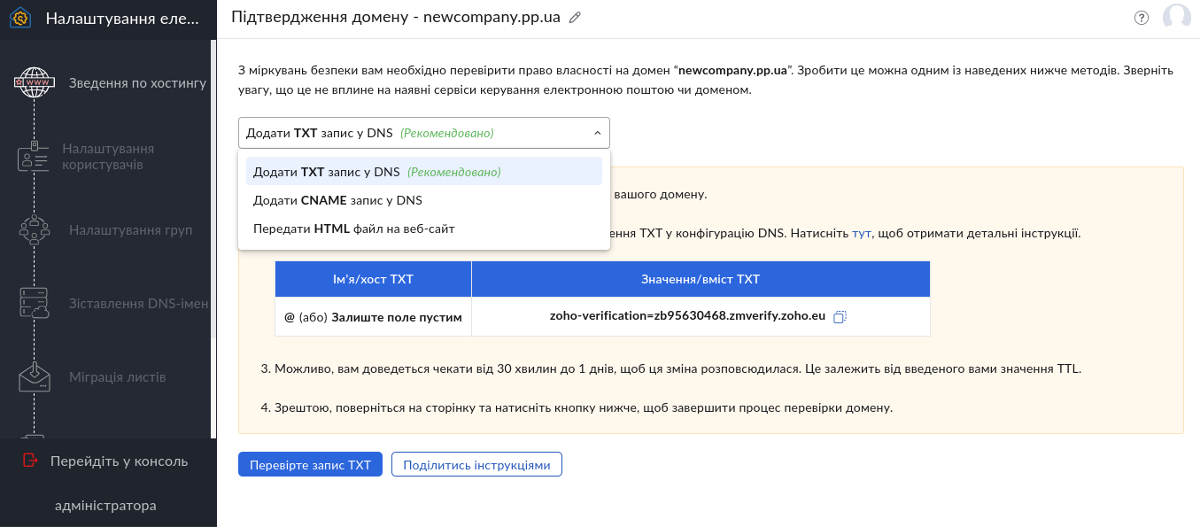This screenshot has height=527, width=1200.
Task: Select 'Передати HTML файл на веб-сайт' option
Action: 424,228
